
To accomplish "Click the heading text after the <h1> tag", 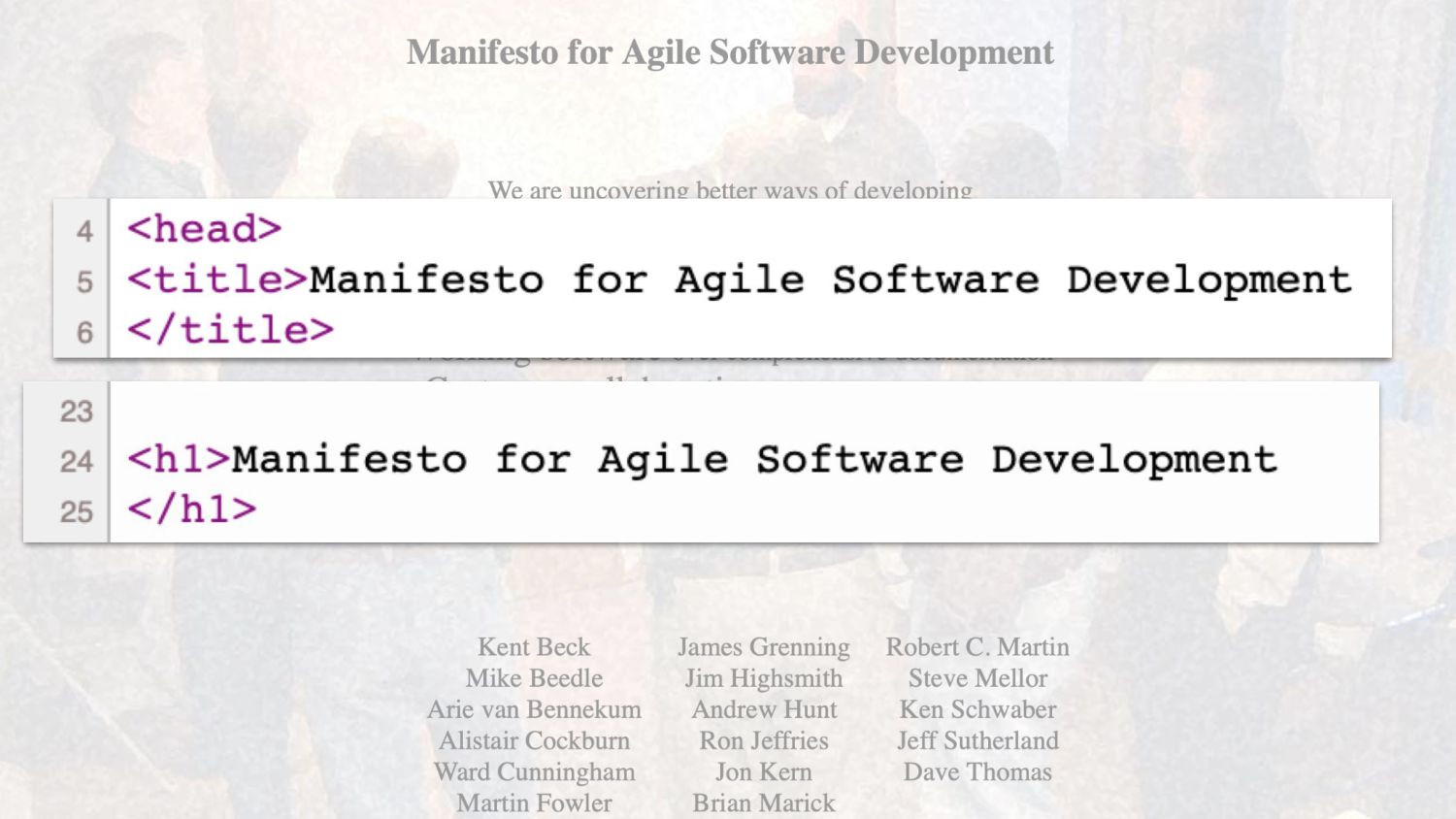I will coord(754,459).
